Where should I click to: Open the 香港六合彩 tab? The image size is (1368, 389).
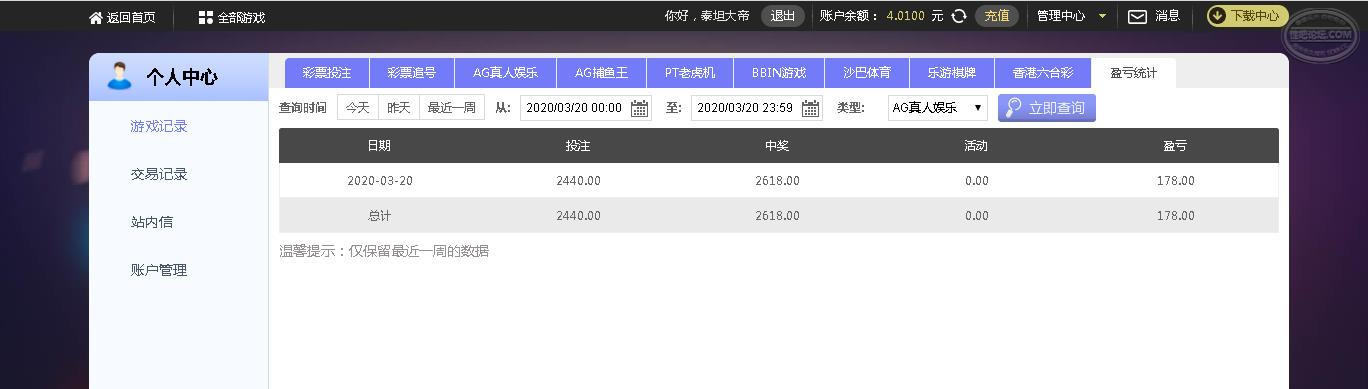[1043, 73]
